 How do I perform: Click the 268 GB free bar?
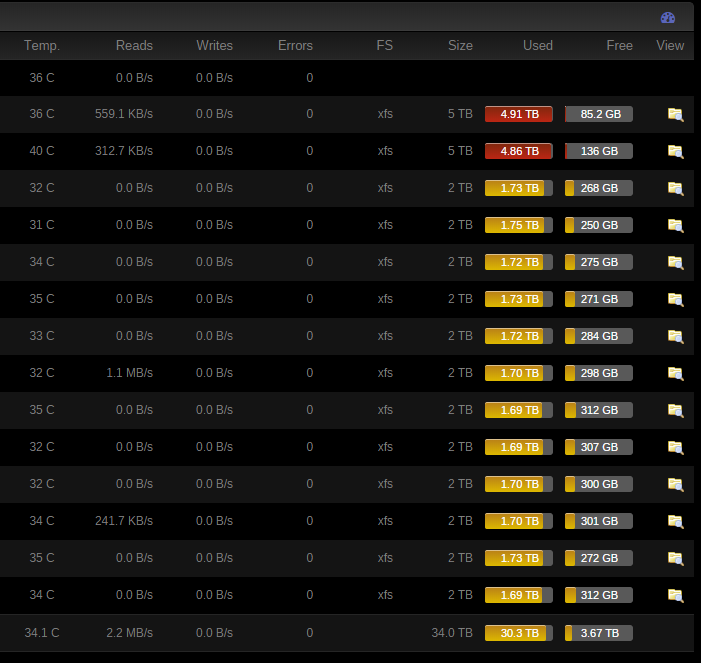[599, 188]
